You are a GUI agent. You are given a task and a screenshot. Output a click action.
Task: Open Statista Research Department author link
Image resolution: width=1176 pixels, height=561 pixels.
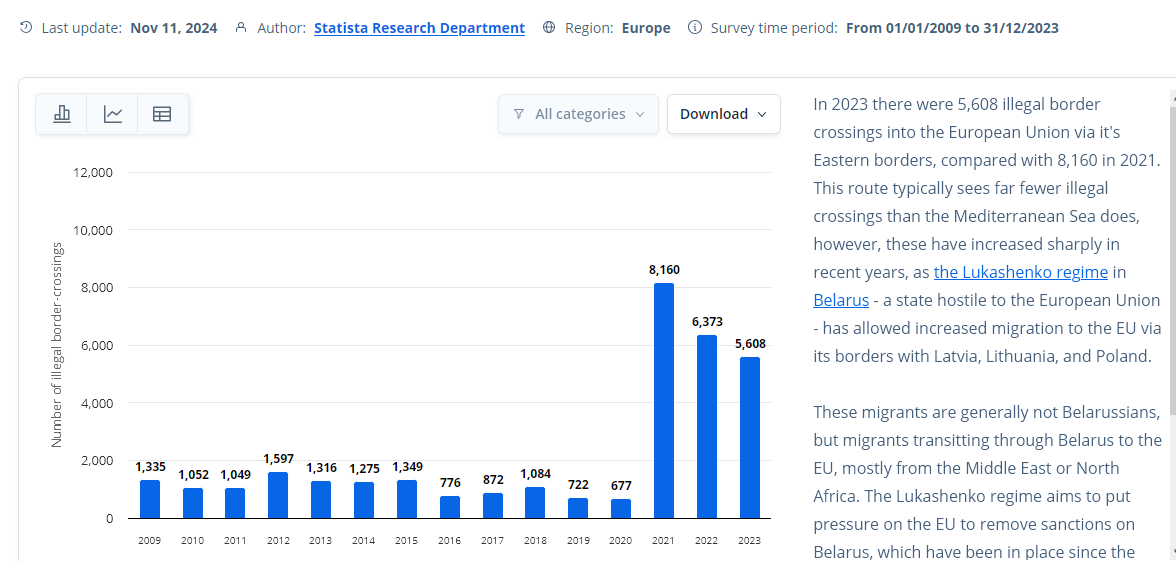pos(419,28)
